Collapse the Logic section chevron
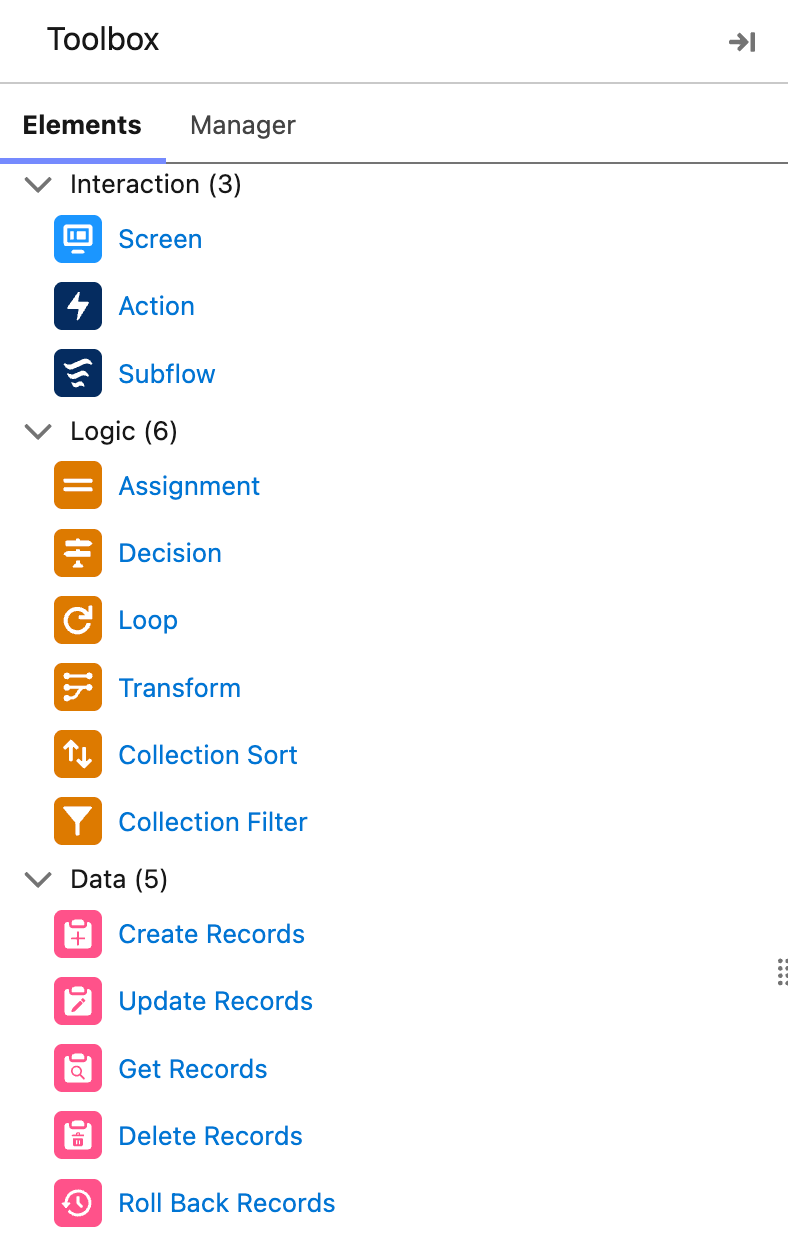The height and width of the screenshot is (1244, 788). (38, 432)
